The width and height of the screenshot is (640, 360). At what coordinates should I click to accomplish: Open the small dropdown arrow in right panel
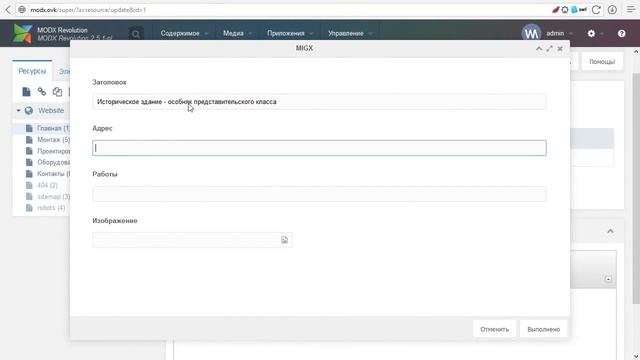pos(608,279)
